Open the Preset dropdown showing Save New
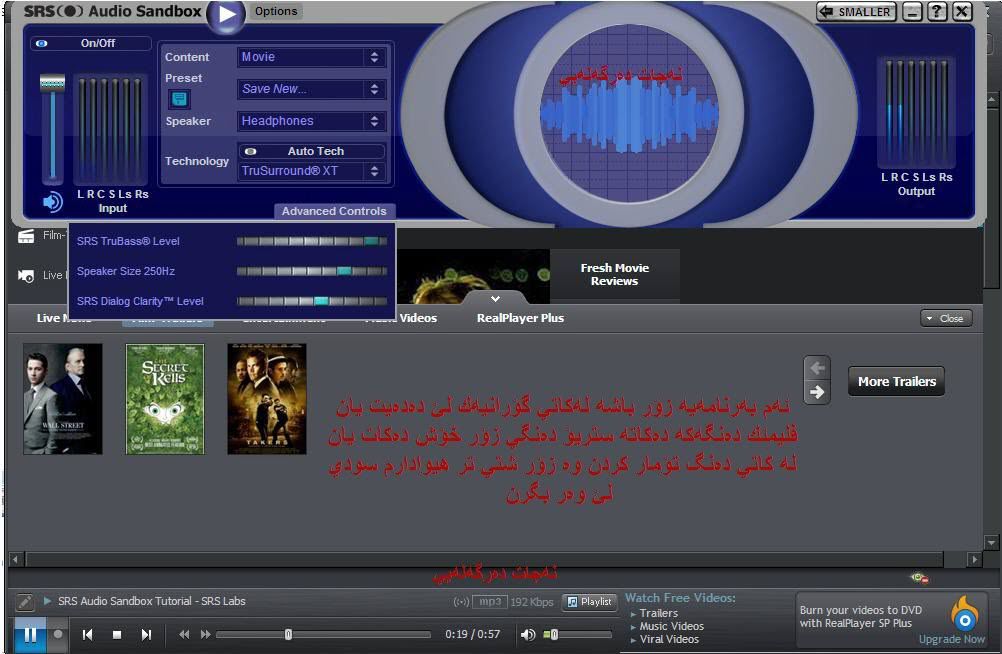 pyautogui.click(x=311, y=89)
